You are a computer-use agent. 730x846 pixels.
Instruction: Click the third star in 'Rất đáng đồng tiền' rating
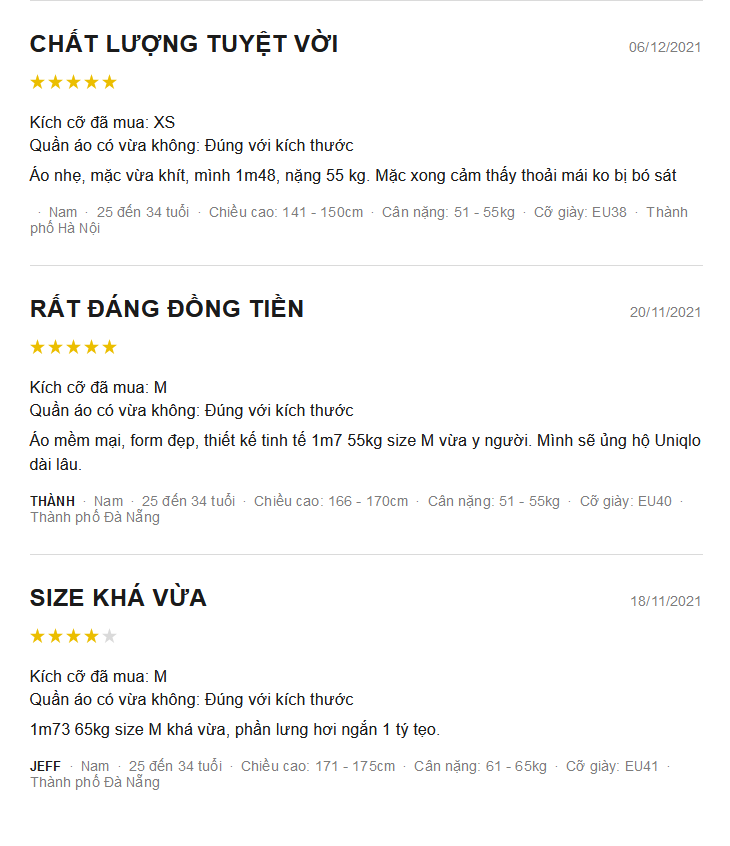[73, 347]
